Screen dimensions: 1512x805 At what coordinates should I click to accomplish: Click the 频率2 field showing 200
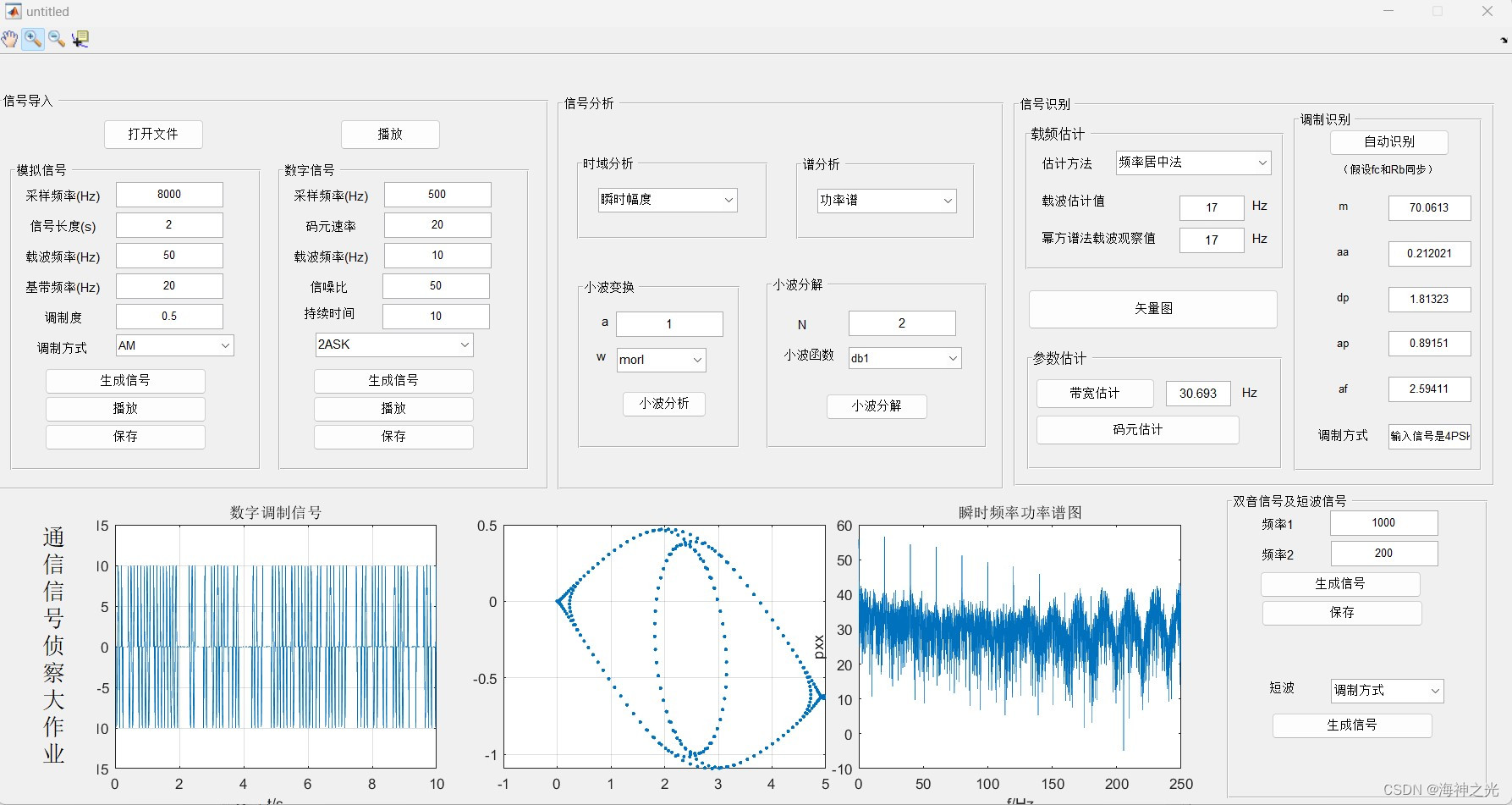pos(1383,554)
